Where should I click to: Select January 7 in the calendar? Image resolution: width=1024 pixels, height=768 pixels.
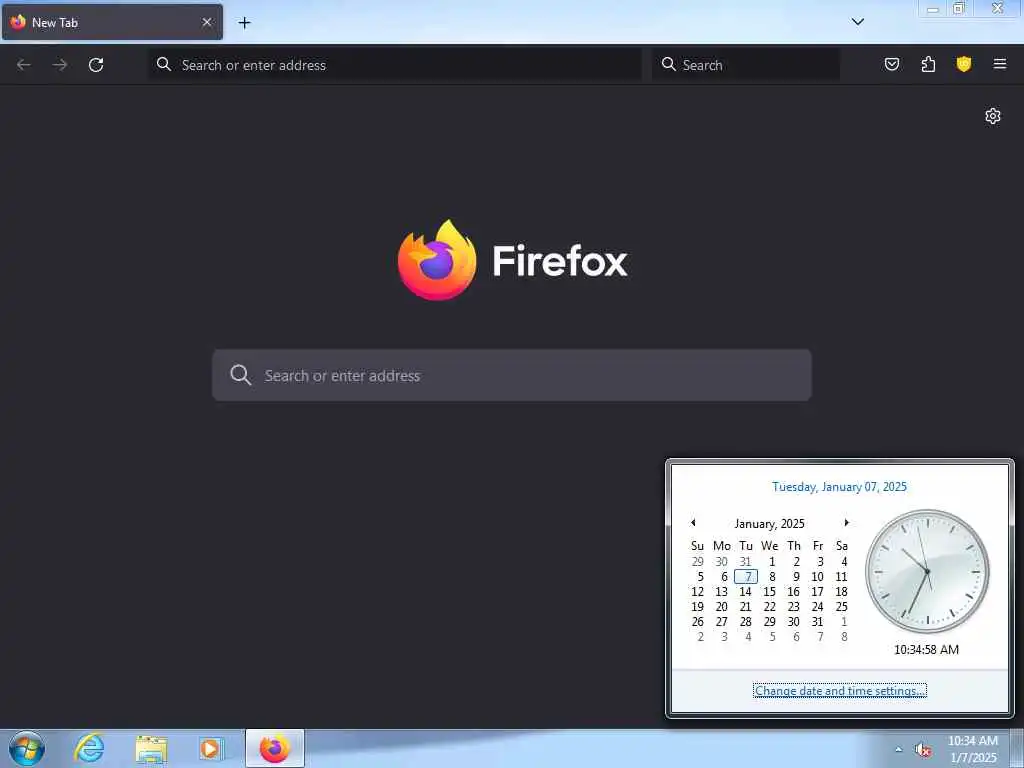(x=746, y=577)
